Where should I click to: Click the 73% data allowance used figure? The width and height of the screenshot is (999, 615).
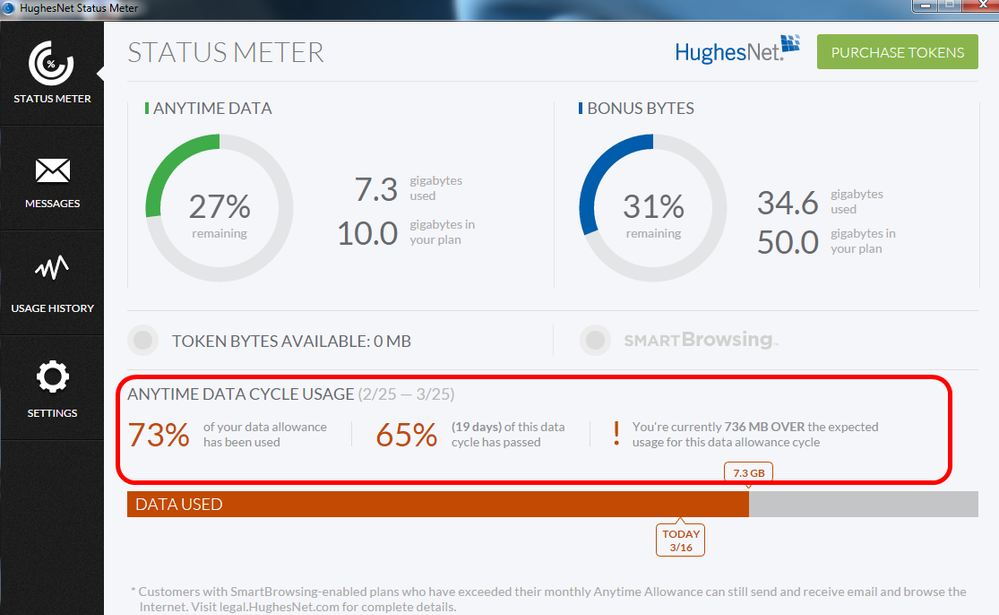[159, 435]
